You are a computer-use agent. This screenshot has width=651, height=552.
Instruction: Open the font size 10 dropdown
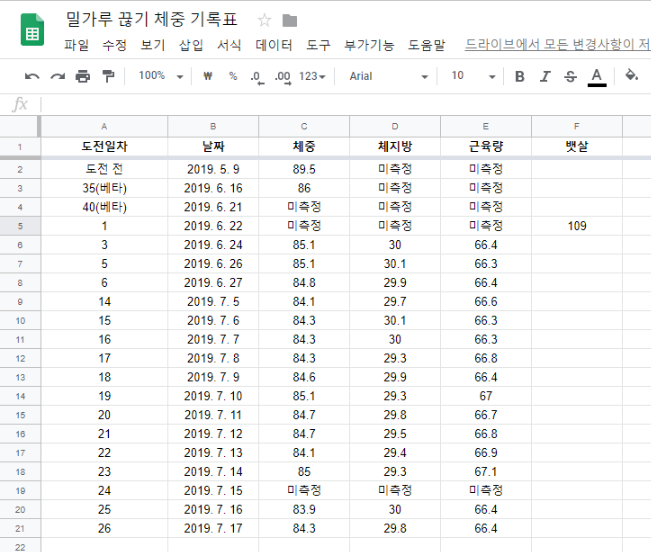(473, 76)
